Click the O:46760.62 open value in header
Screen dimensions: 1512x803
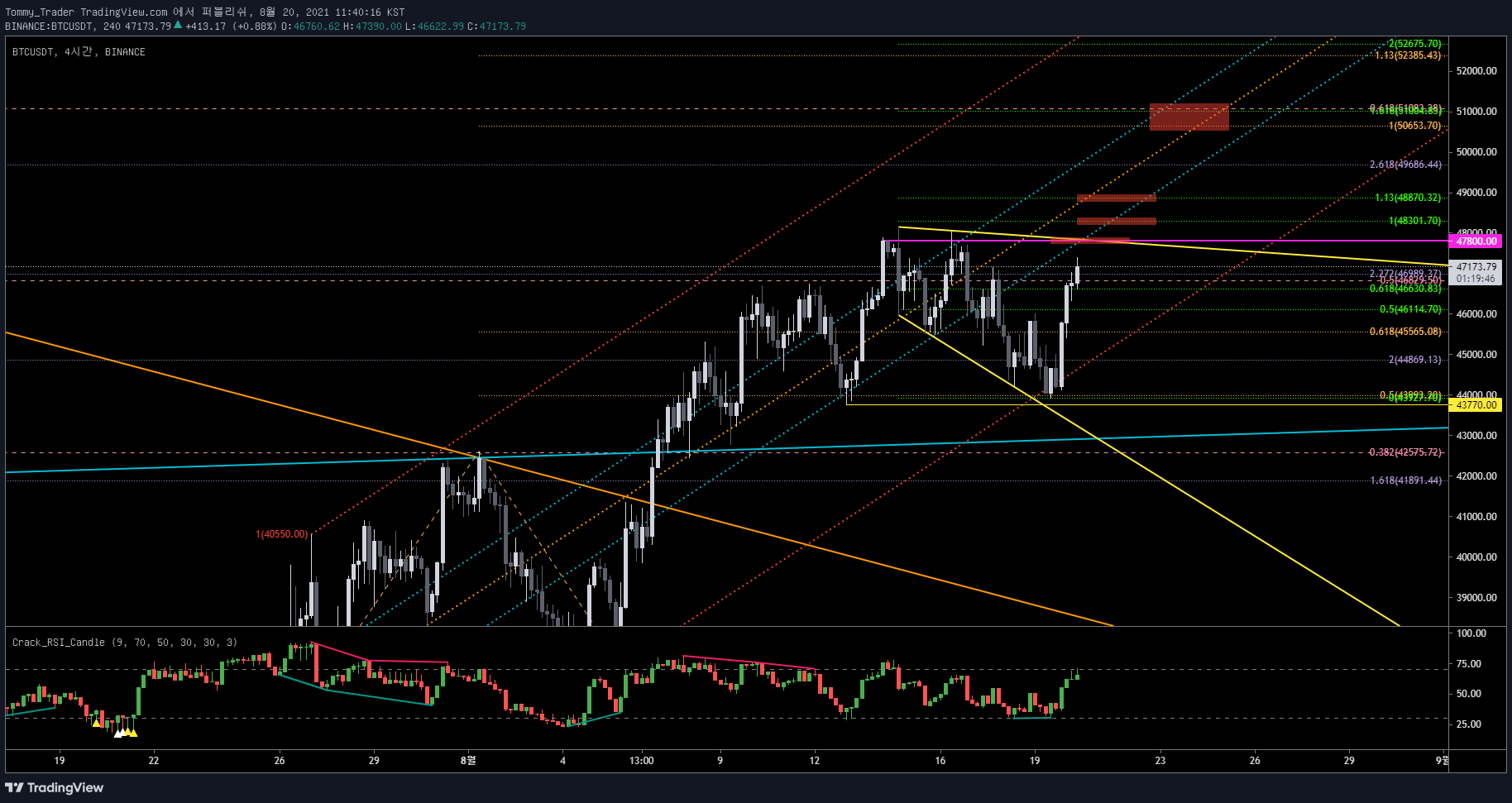tap(311, 26)
